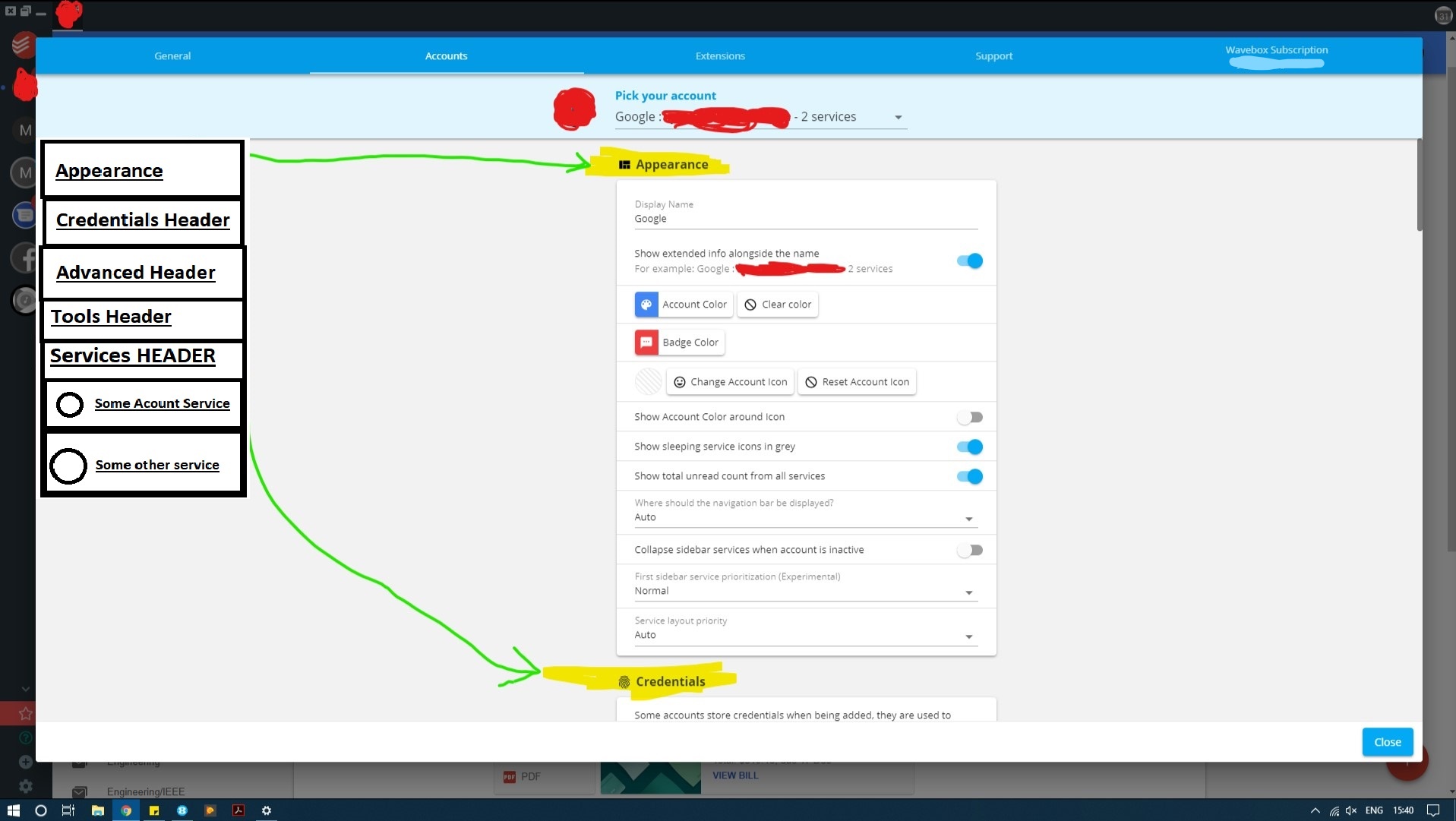This screenshot has height=821, width=1456.
Task: Disable Show sleeping service icons in grey
Action: point(969,447)
